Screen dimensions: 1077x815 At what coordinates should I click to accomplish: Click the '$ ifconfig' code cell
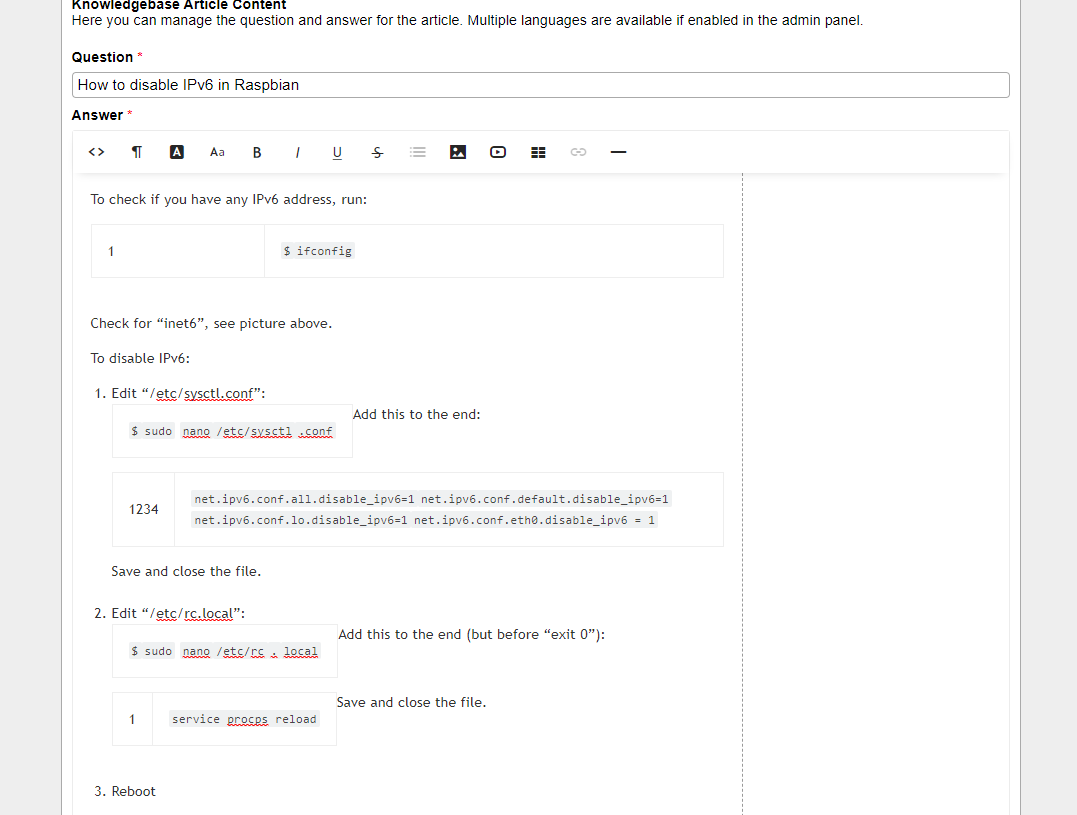coord(318,251)
